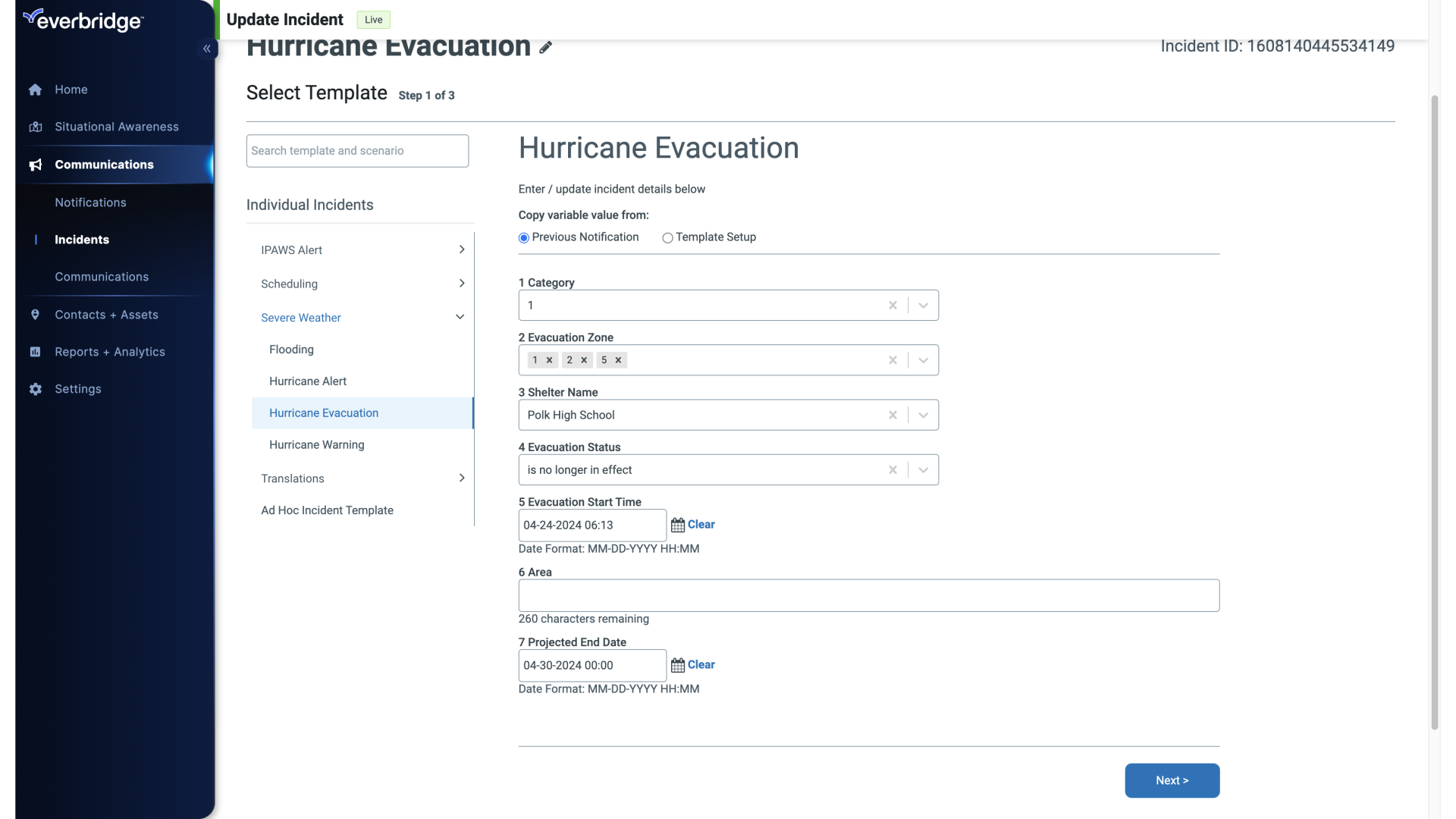Remove zone 2 tag from Evacuation Zone
Screen dimensions: 1456x819
click(x=584, y=360)
